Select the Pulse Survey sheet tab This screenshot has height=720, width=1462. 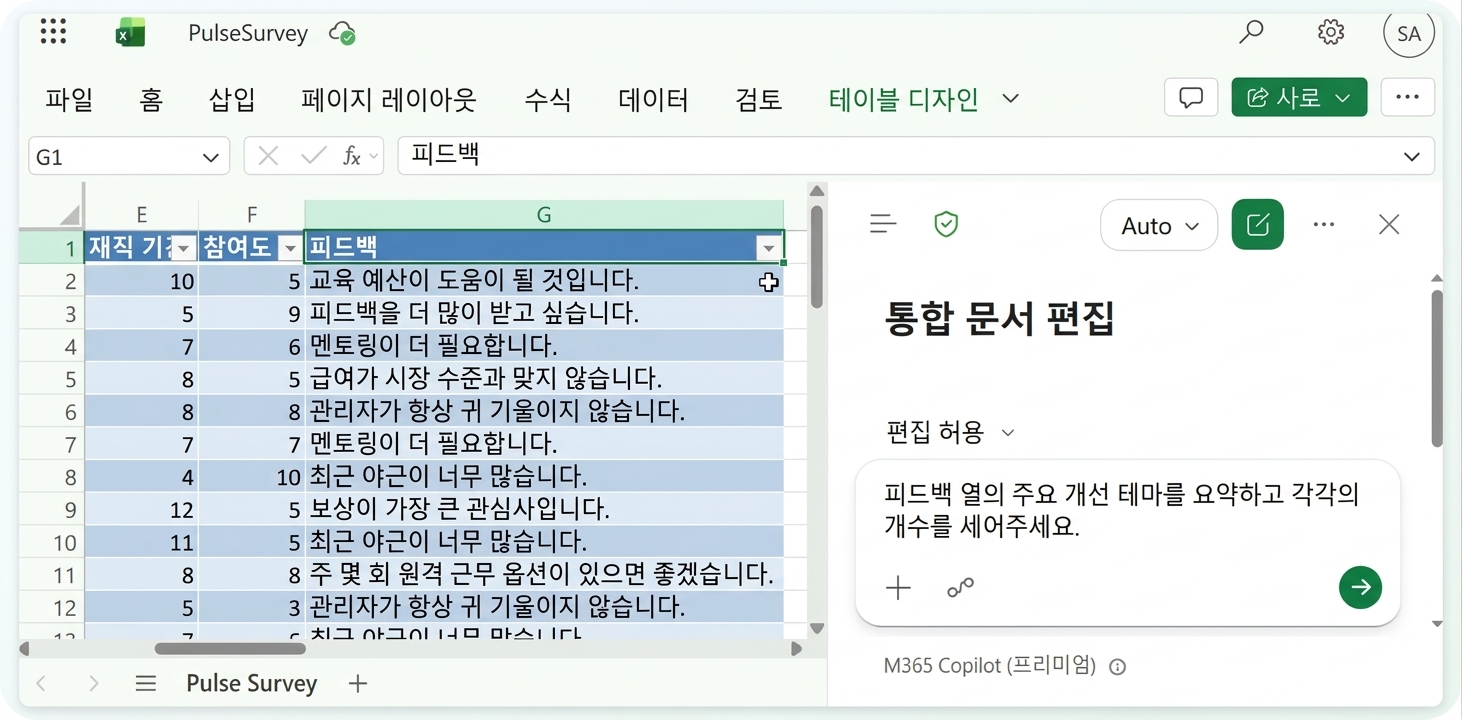click(251, 684)
